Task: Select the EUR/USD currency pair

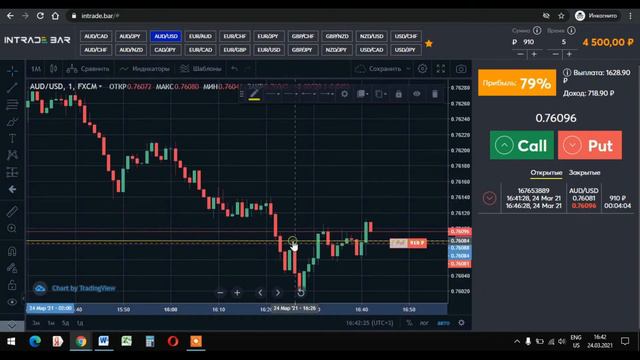Action: click(x=268, y=50)
